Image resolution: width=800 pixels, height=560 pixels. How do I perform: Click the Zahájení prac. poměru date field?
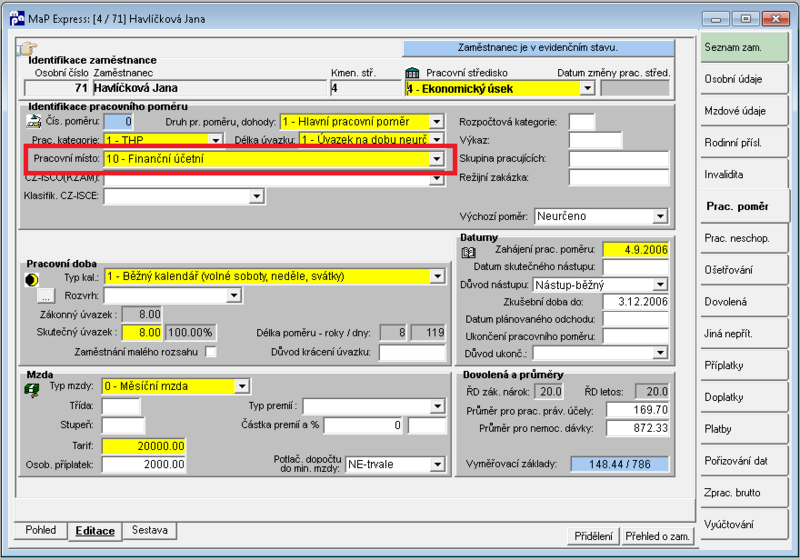point(635,250)
